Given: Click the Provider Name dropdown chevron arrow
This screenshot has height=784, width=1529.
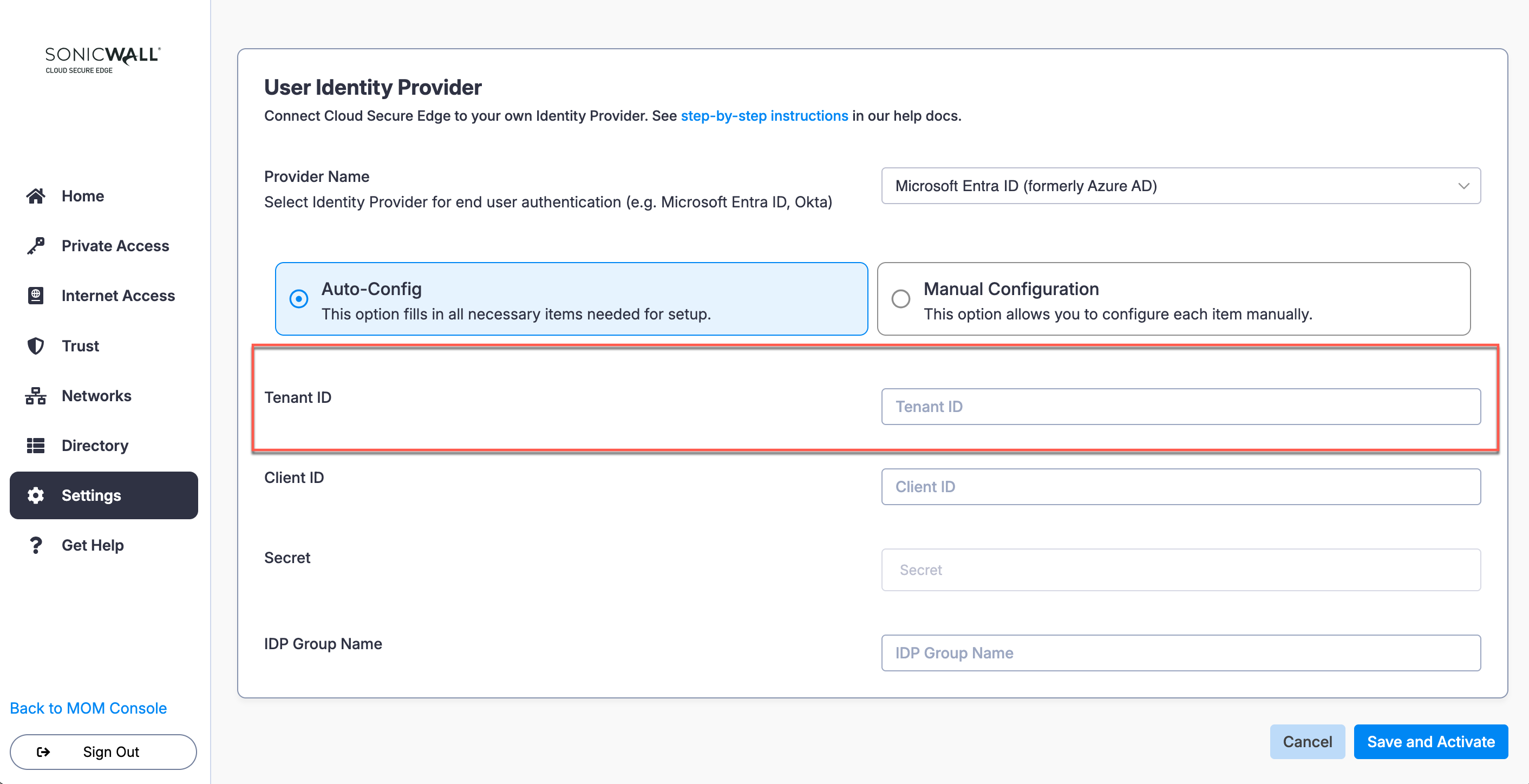Looking at the screenshot, I should click(1463, 186).
